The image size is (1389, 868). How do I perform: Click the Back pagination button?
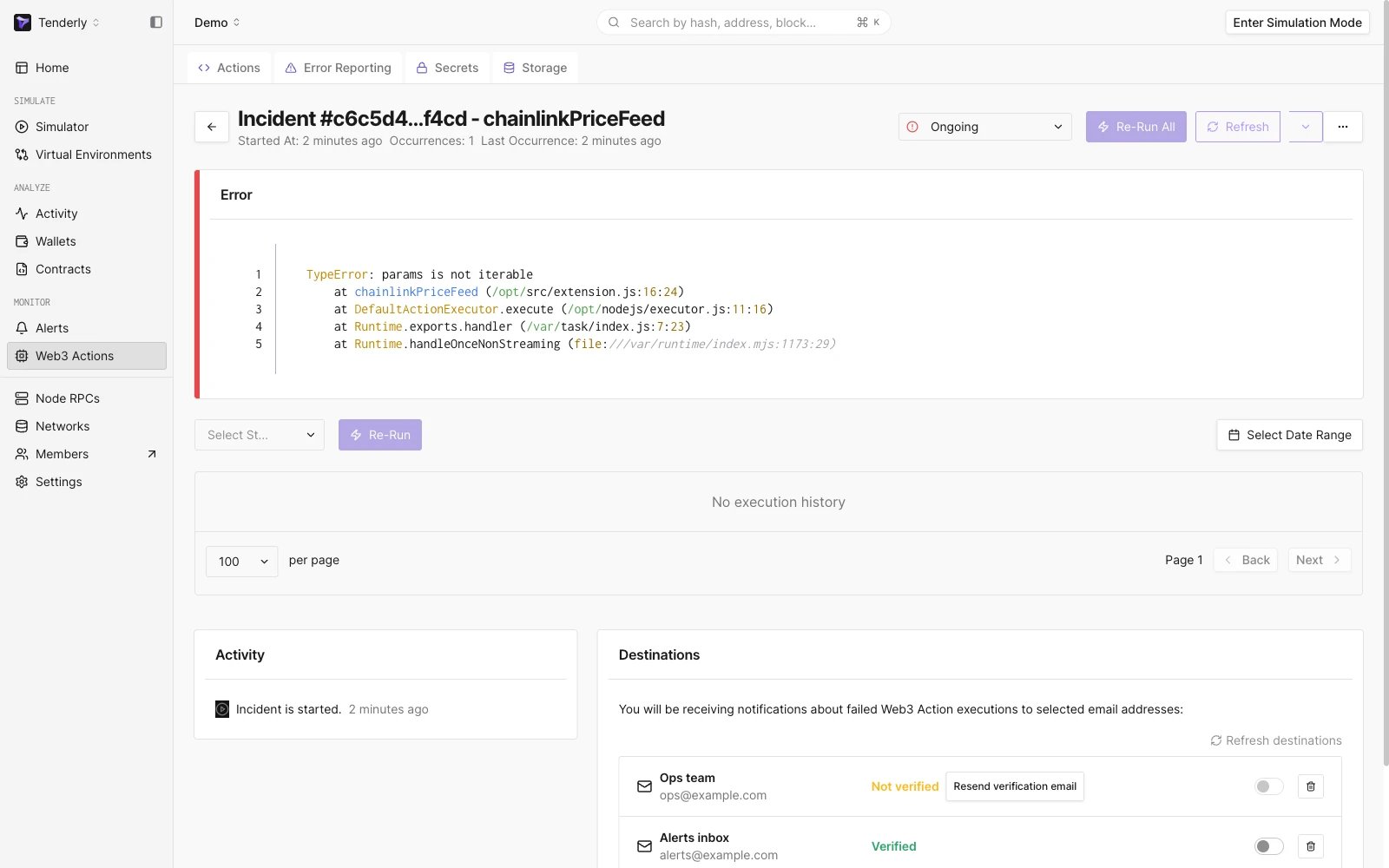click(1246, 560)
